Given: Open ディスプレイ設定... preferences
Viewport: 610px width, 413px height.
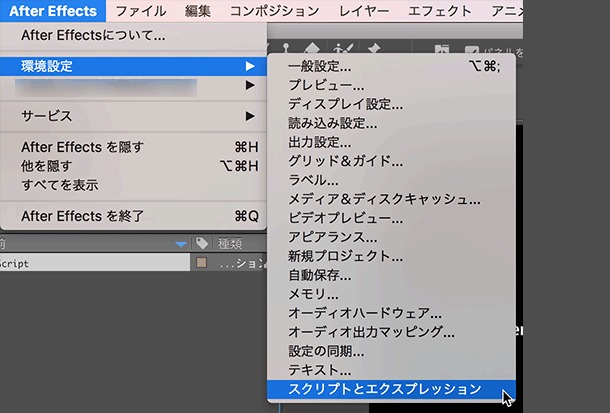Looking at the screenshot, I should point(391,104).
